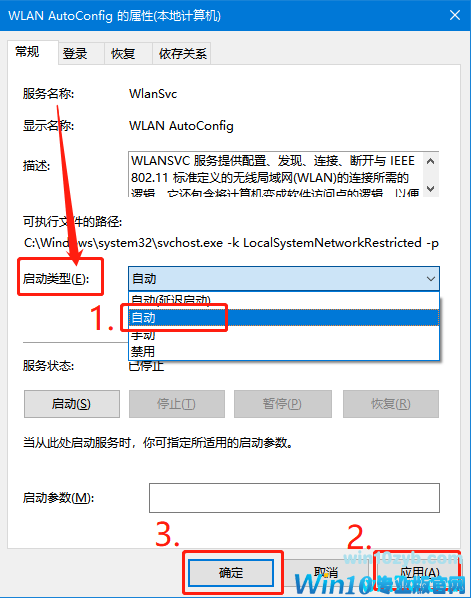
Task: Switch to the 依存关系 tab
Action: (x=182, y=53)
